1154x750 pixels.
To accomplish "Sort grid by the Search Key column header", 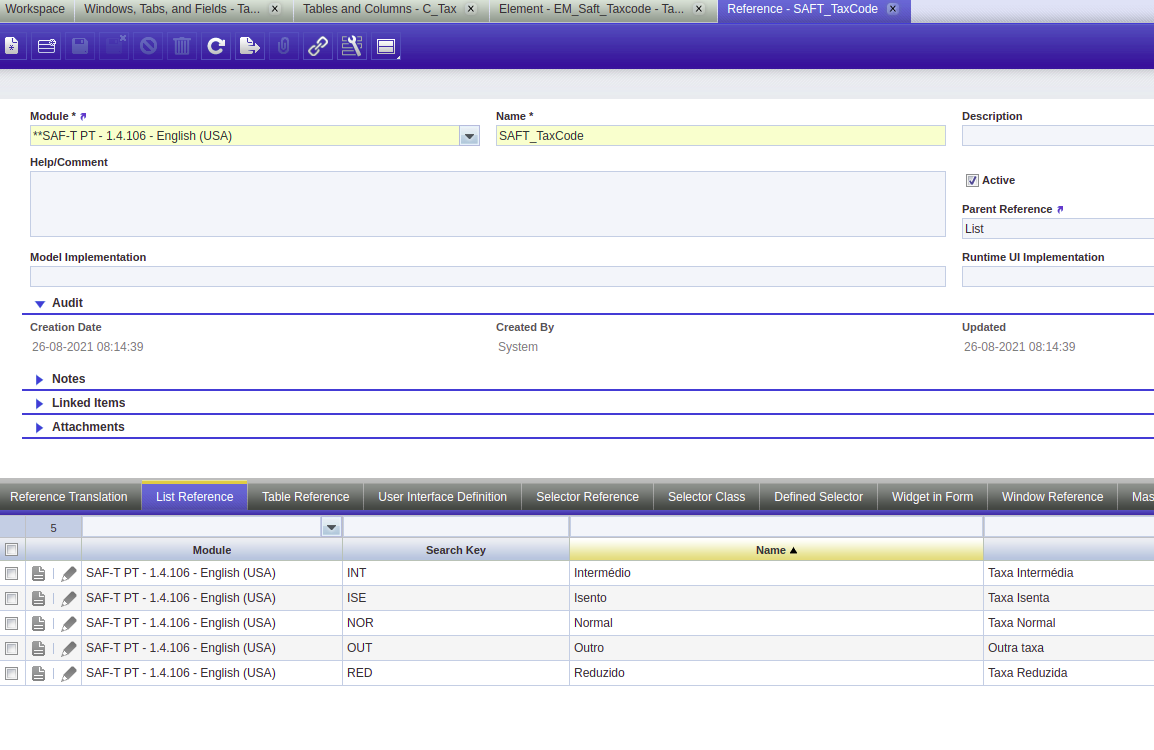I will [455, 550].
